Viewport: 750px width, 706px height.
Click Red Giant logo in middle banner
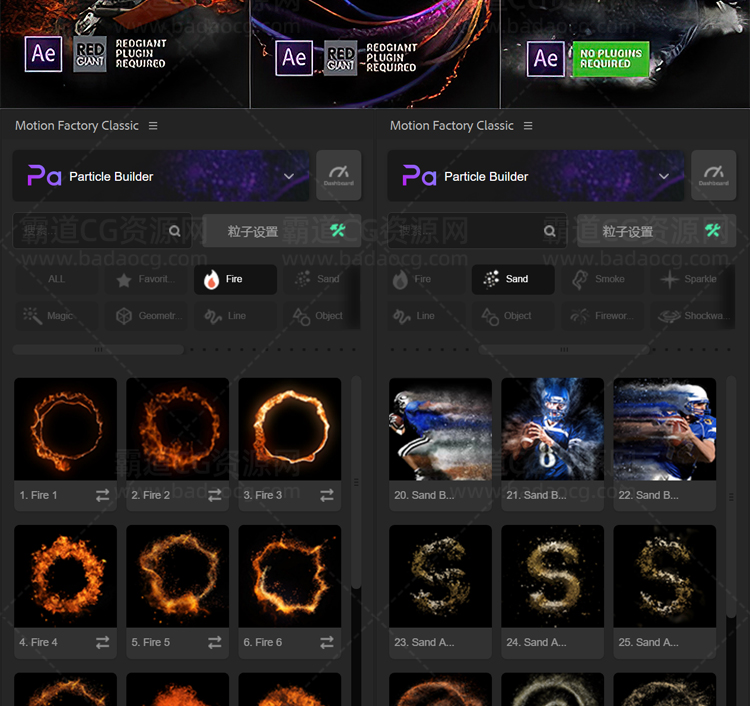pyautogui.click(x=341, y=58)
